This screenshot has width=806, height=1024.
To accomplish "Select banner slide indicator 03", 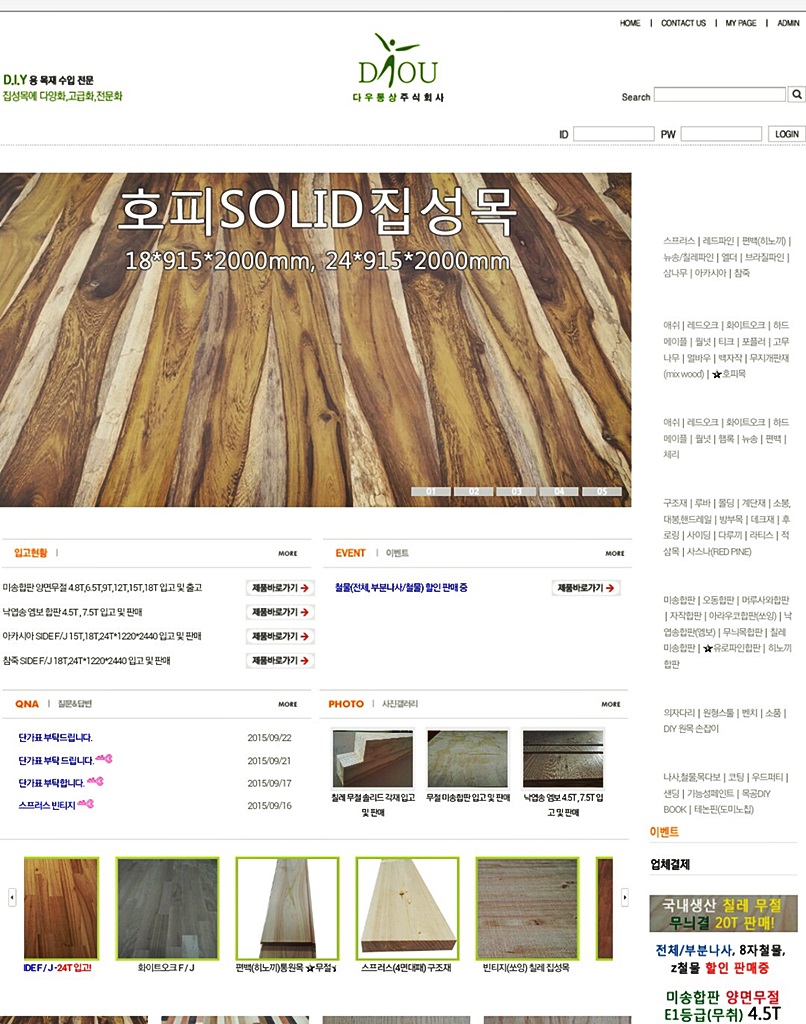I will tap(516, 492).
